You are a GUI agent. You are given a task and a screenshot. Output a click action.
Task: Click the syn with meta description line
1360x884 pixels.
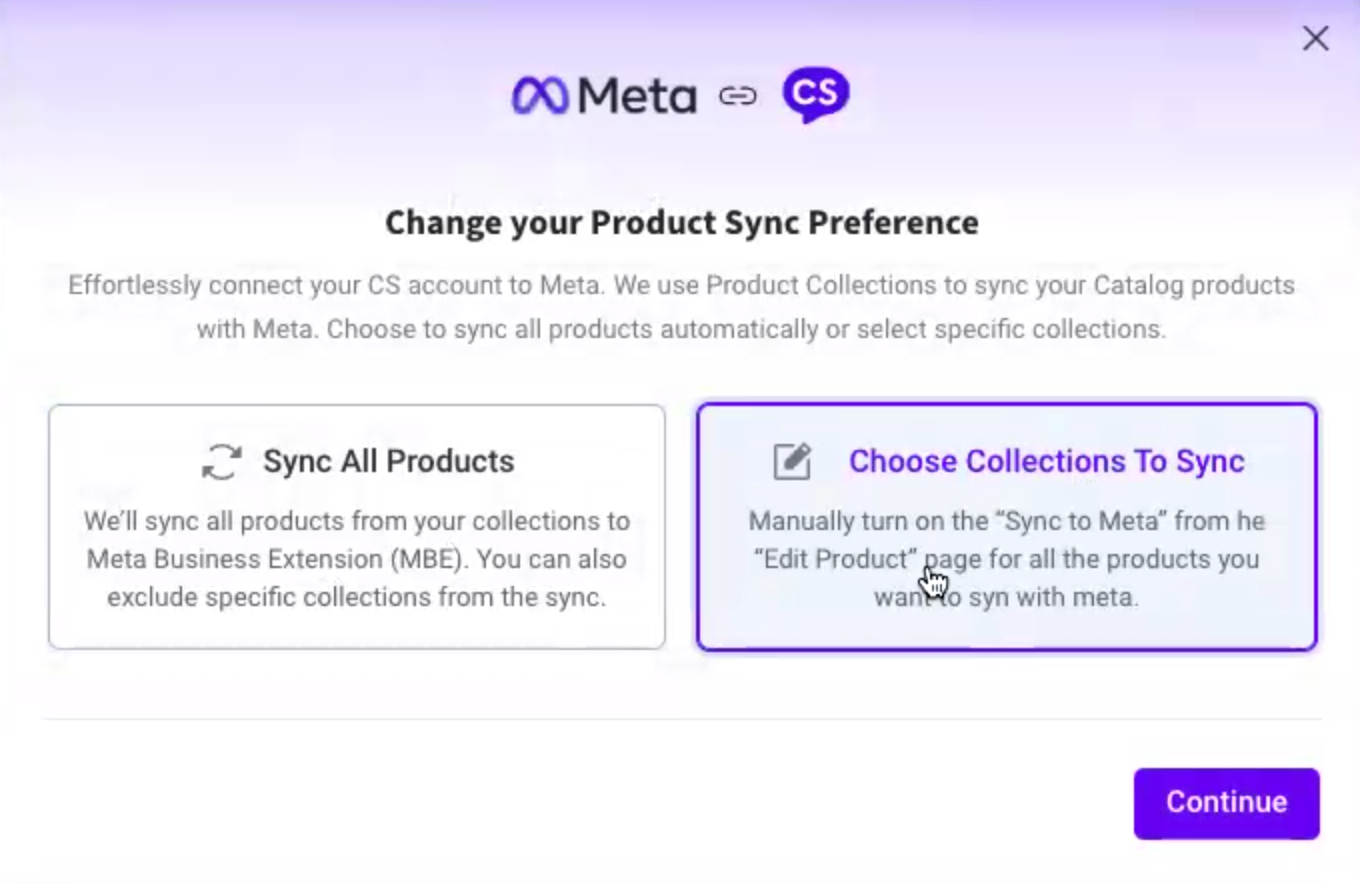pyautogui.click(x=1006, y=597)
